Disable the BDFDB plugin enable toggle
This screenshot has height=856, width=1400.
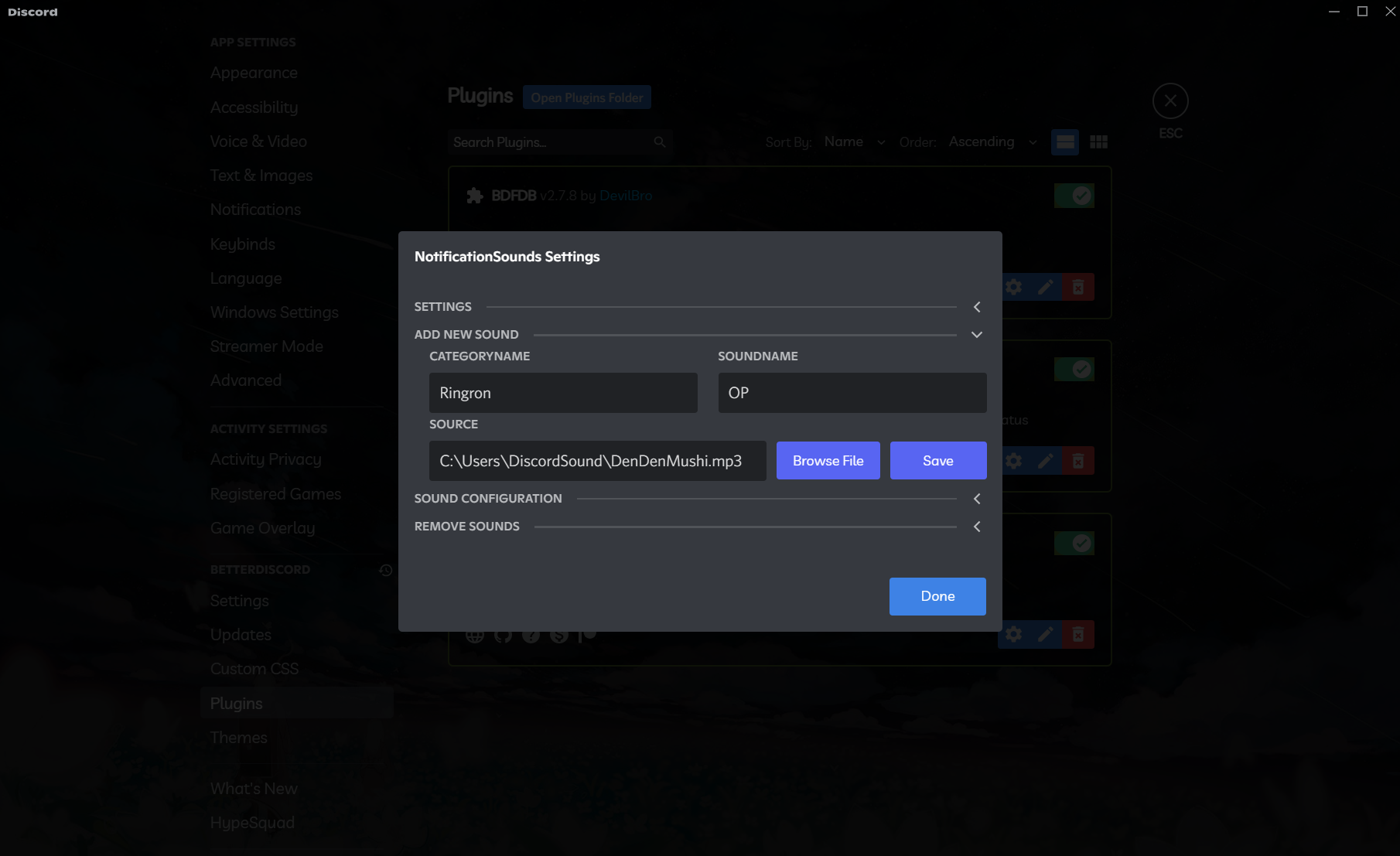click(x=1074, y=195)
